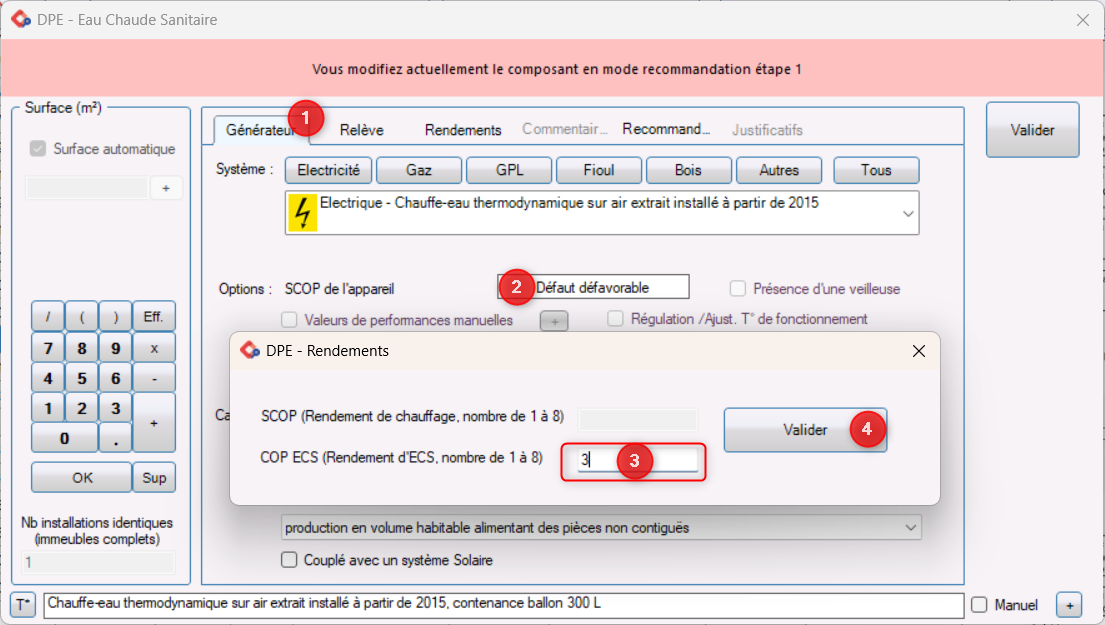Click the plus button next to Manuel
Image resolution: width=1105 pixels, height=625 pixels.
click(1069, 605)
